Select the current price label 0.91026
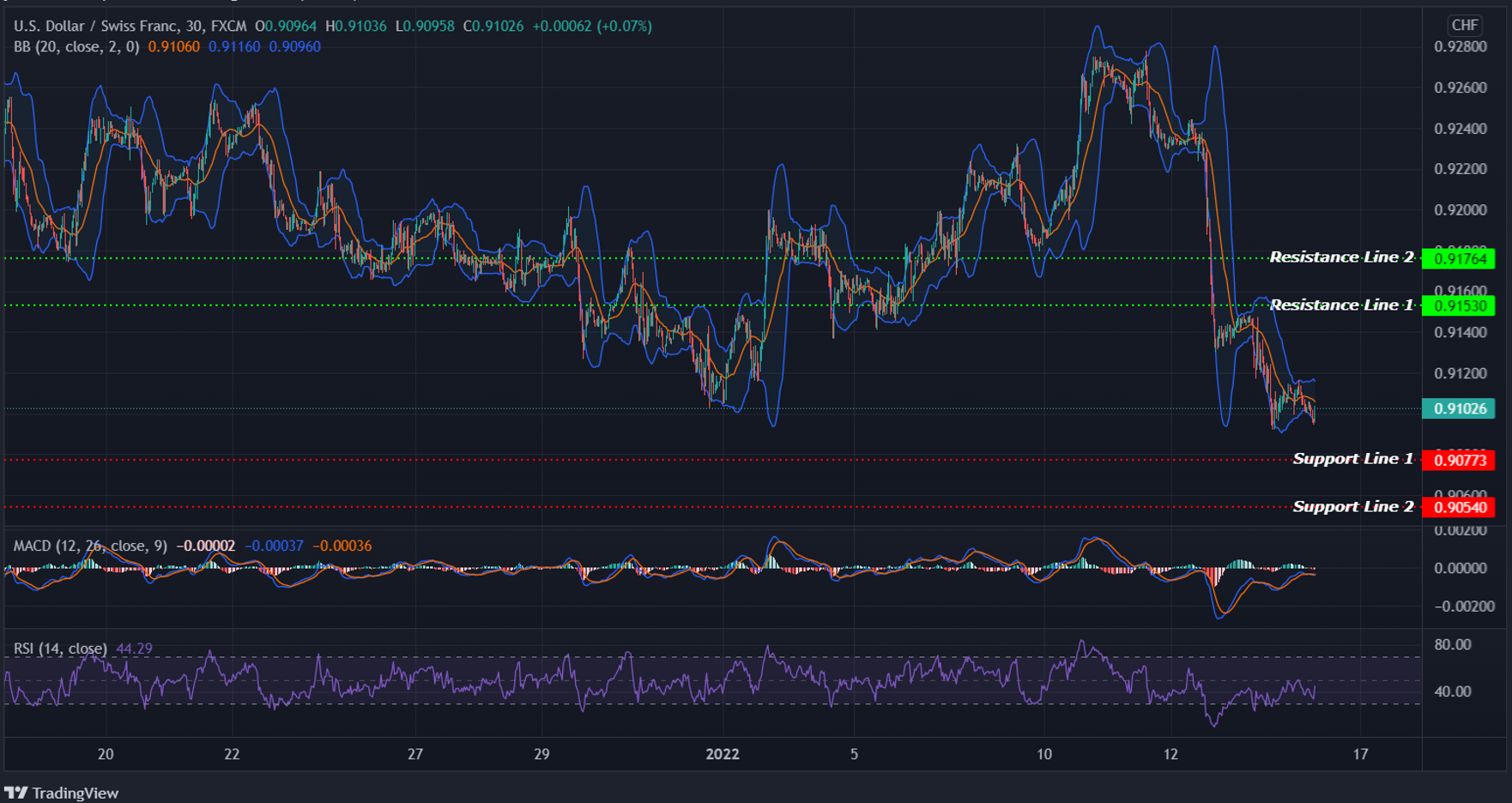This screenshot has height=803, width=1512. 1459,409
